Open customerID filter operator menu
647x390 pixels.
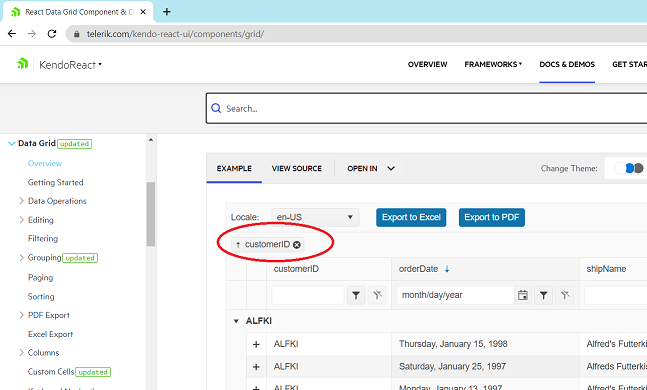pos(356,295)
